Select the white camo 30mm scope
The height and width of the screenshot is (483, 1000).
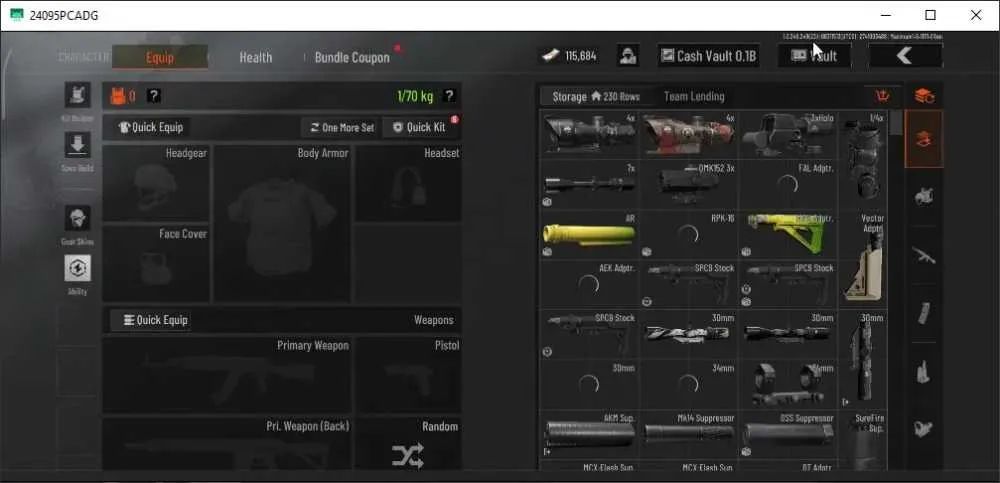pos(689,334)
